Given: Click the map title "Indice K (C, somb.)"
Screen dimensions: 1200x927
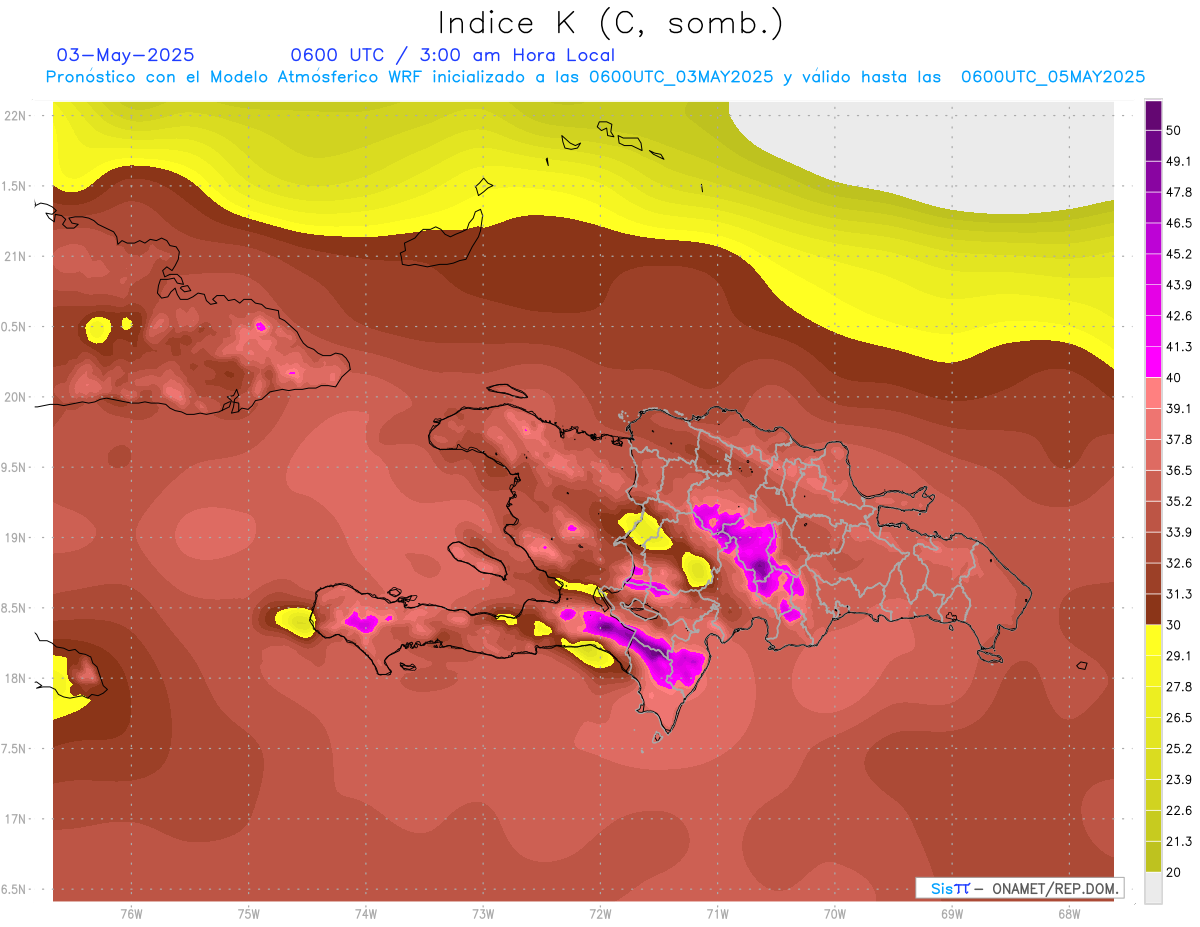Looking at the screenshot, I should [610, 23].
